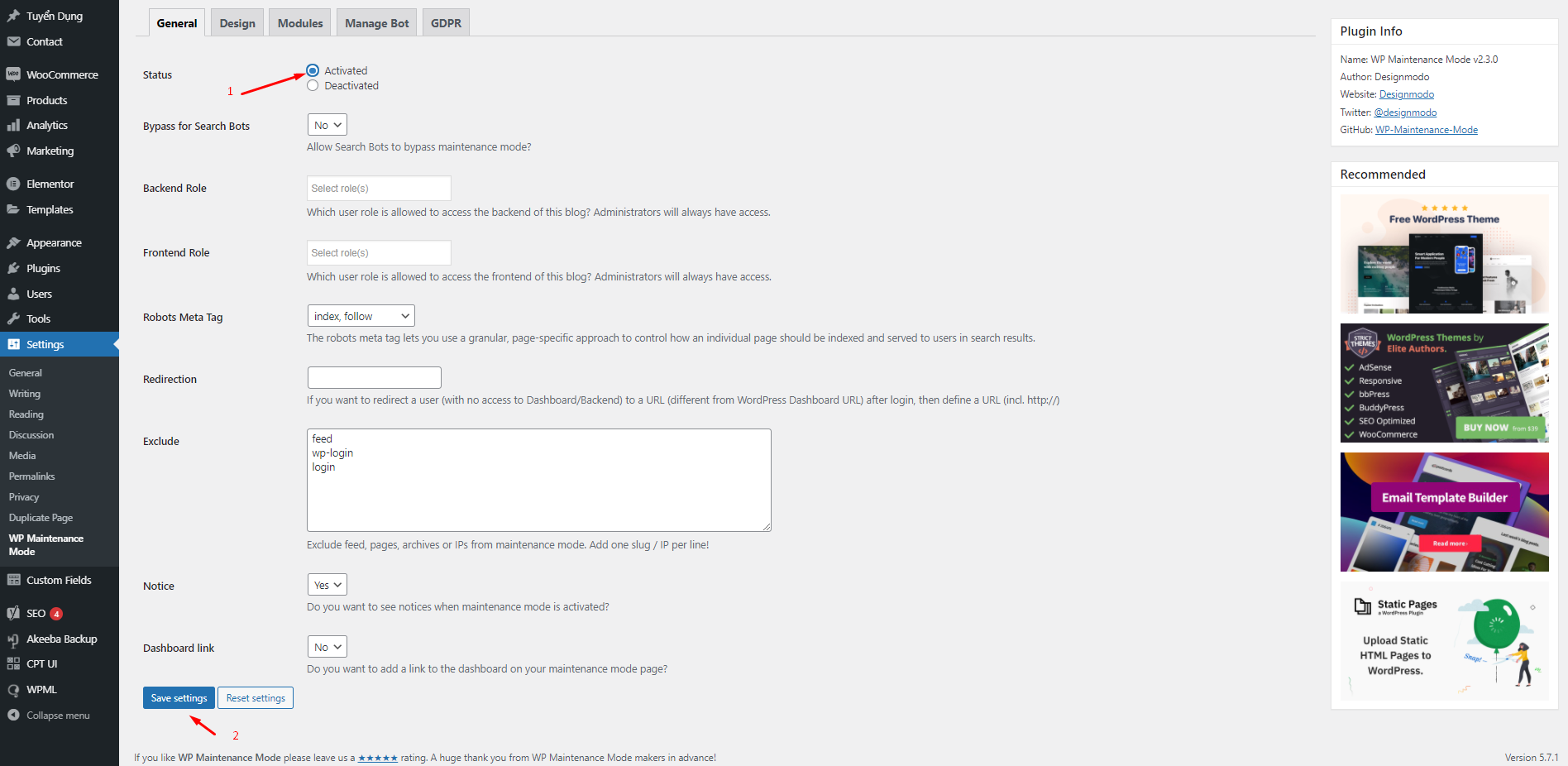The height and width of the screenshot is (766, 1568).
Task: Select the Deactivated status radio button
Action: [313, 85]
